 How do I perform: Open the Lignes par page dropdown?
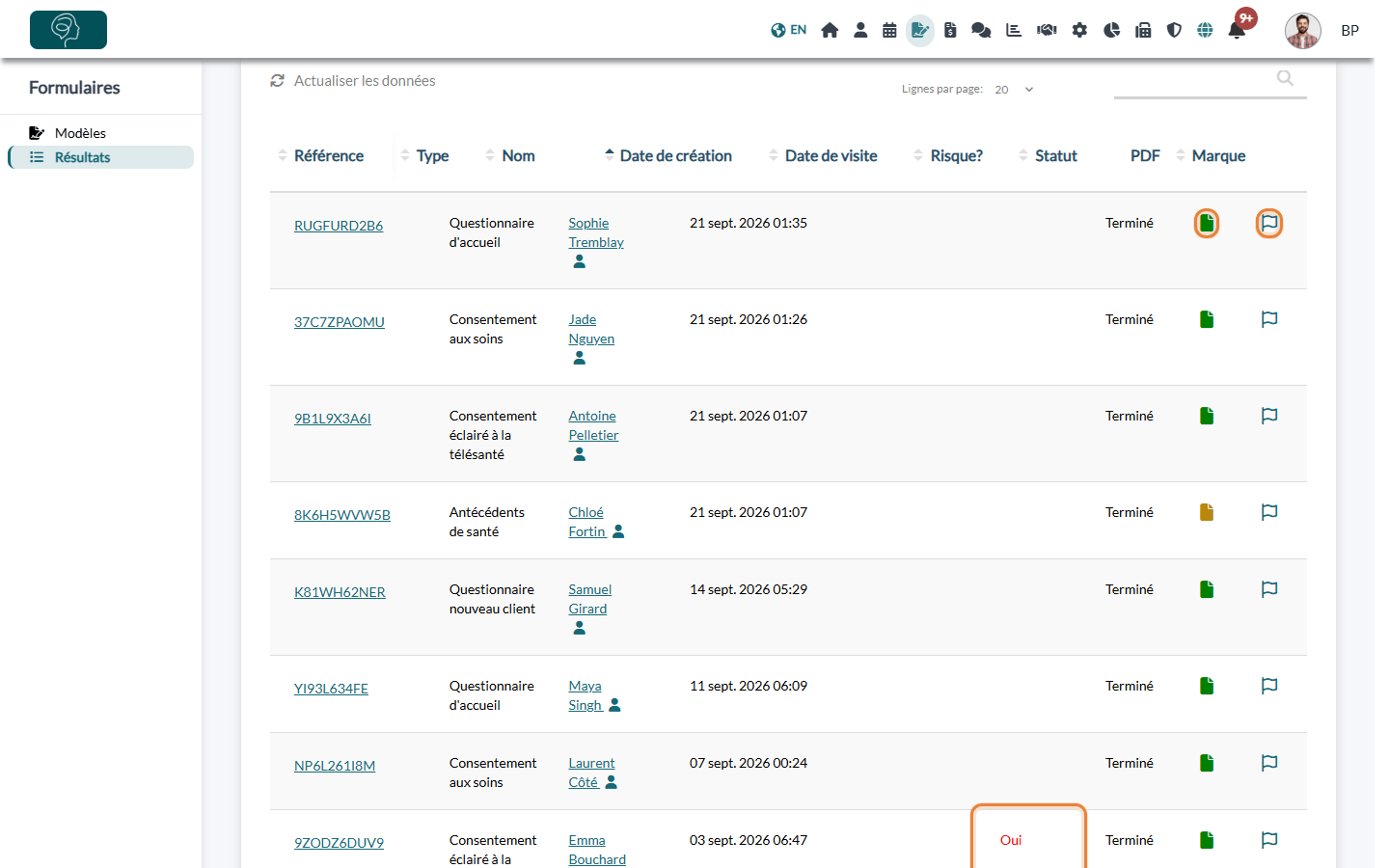coord(1014,90)
